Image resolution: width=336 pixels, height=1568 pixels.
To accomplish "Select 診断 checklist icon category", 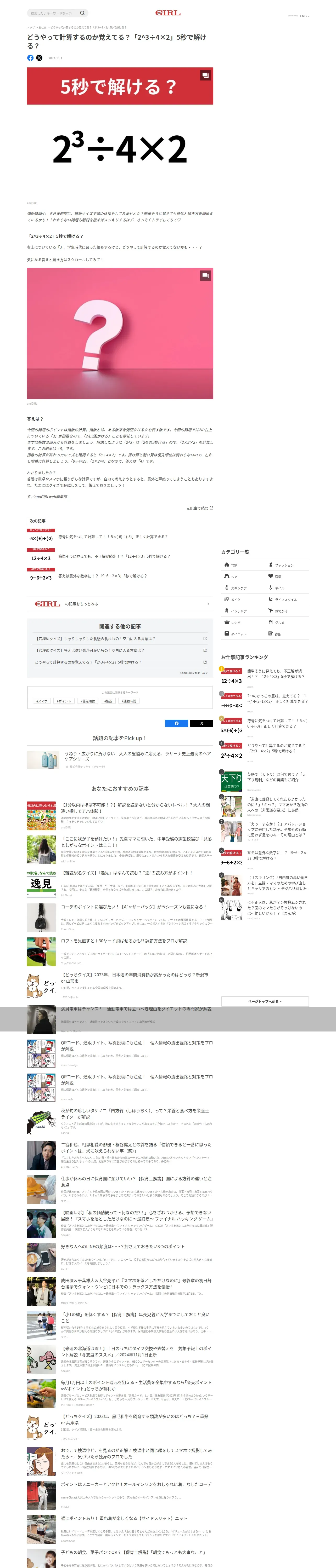I will 271,634.
